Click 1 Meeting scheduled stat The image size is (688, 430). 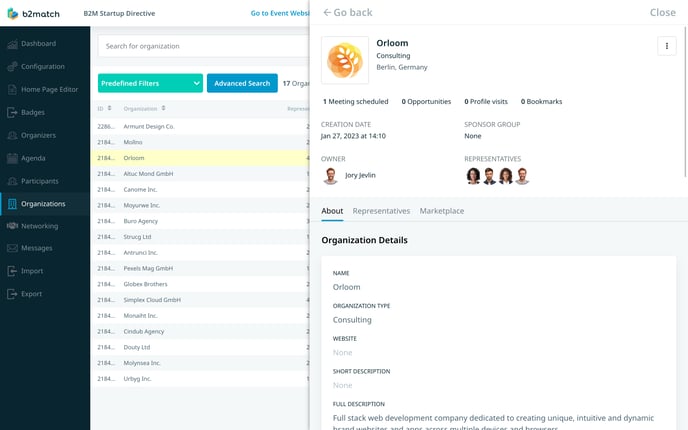tap(355, 101)
